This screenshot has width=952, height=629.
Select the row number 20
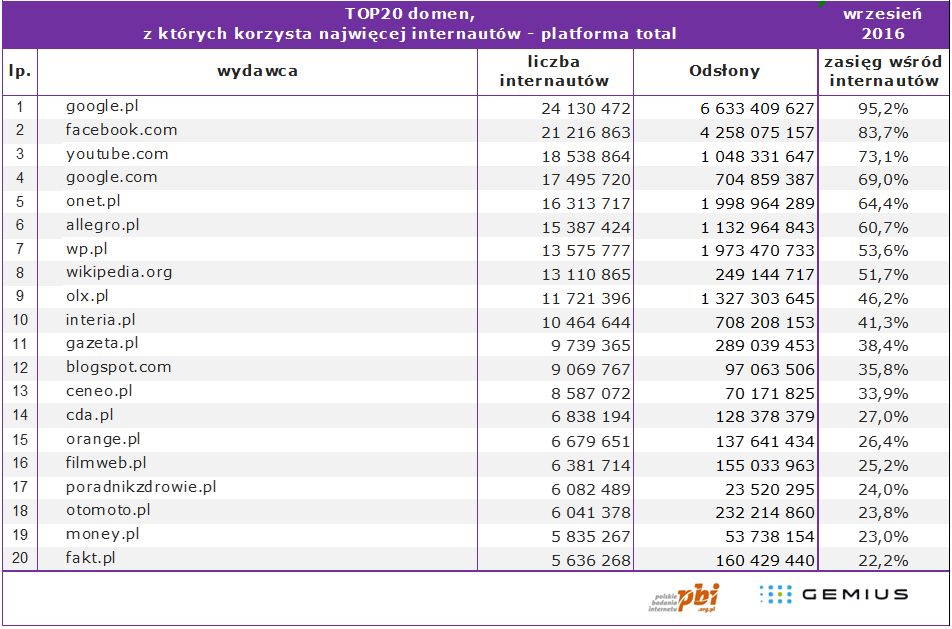tap(20, 559)
